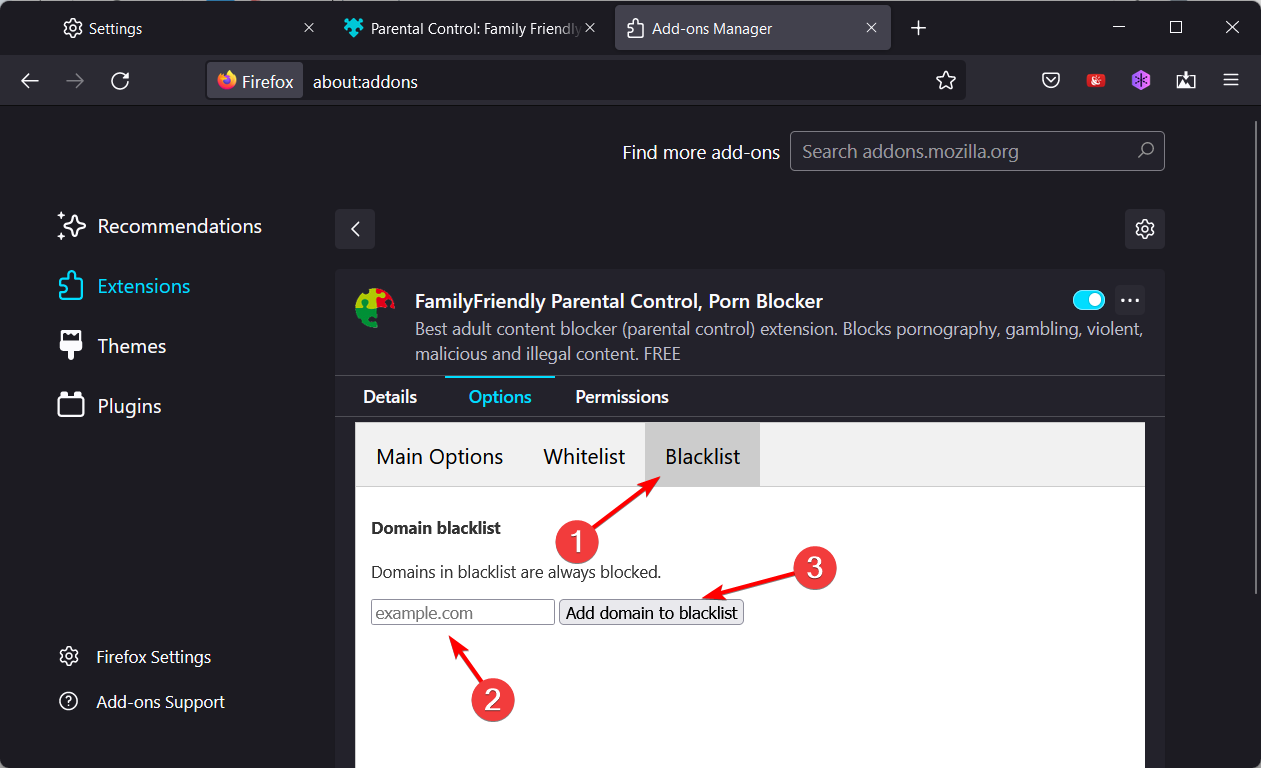Click Add domain to blacklist button

point(651,612)
